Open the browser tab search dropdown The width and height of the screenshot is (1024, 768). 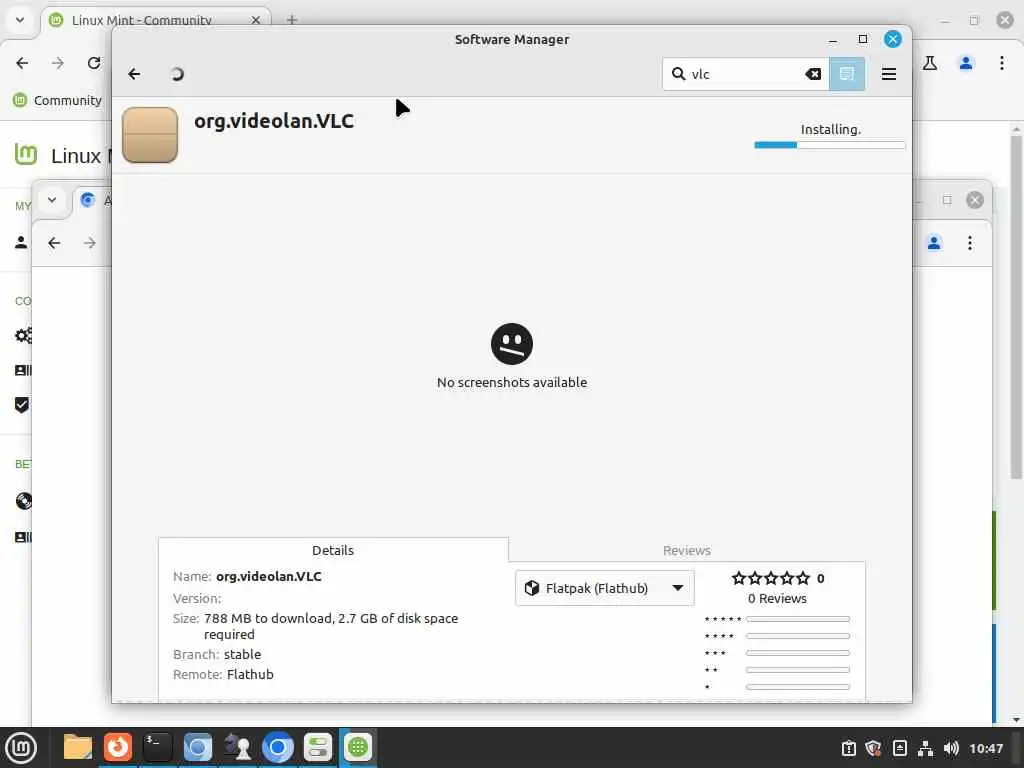coord(20,20)
